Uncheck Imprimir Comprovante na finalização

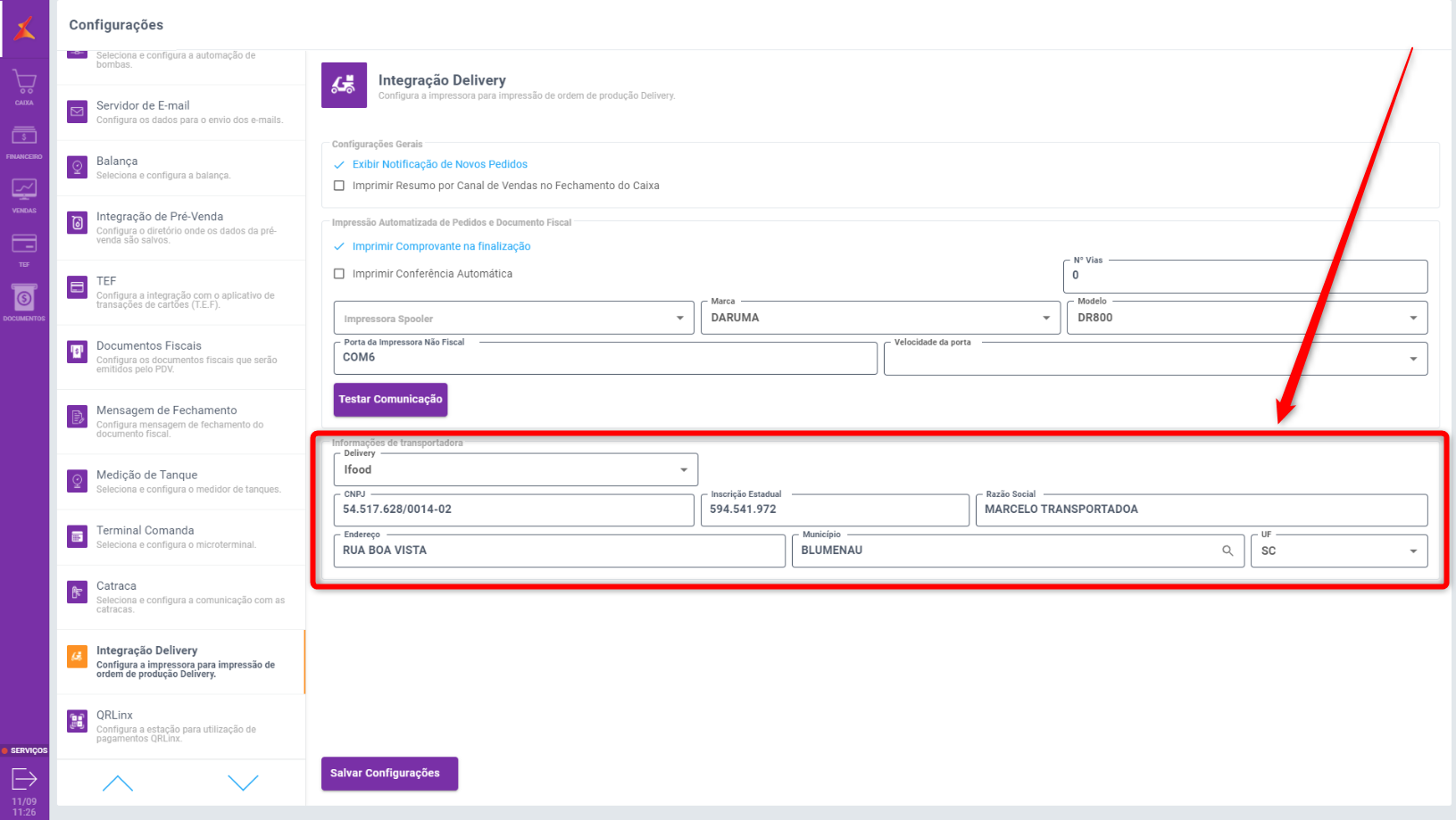[x=339, y=246]
